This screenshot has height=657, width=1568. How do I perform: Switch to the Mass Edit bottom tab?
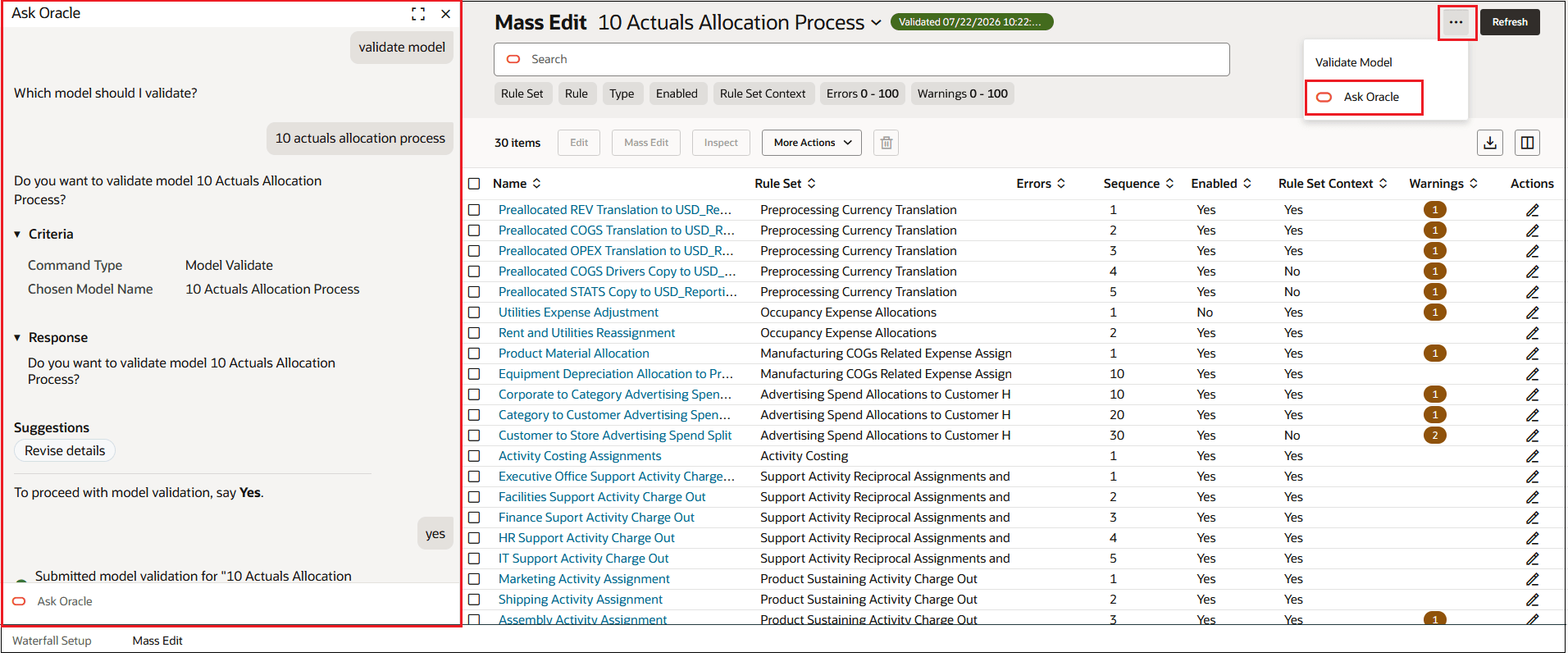tap(157, 641)
